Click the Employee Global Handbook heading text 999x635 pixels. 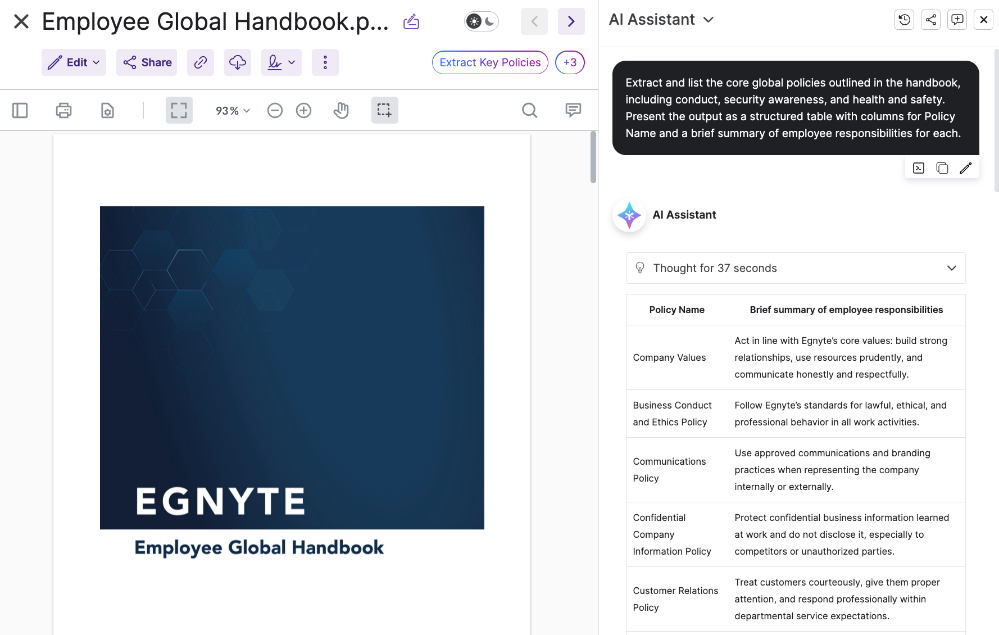[x=259, y=548]
